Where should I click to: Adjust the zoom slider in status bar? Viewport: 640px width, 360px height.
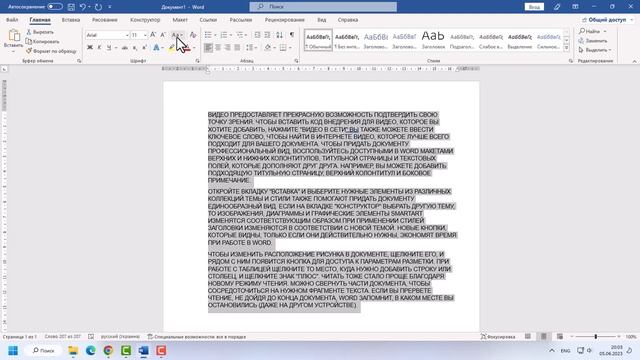pos(596,337)
